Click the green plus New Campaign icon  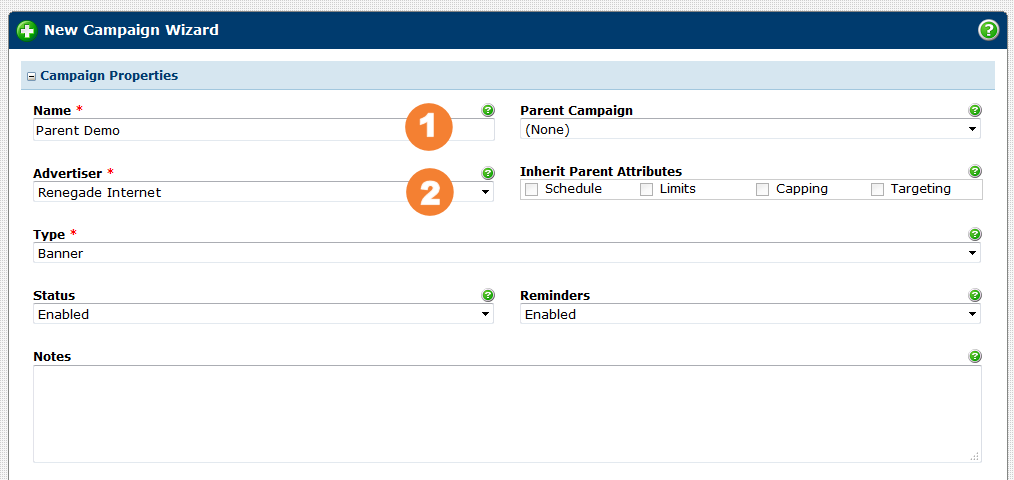27,30
